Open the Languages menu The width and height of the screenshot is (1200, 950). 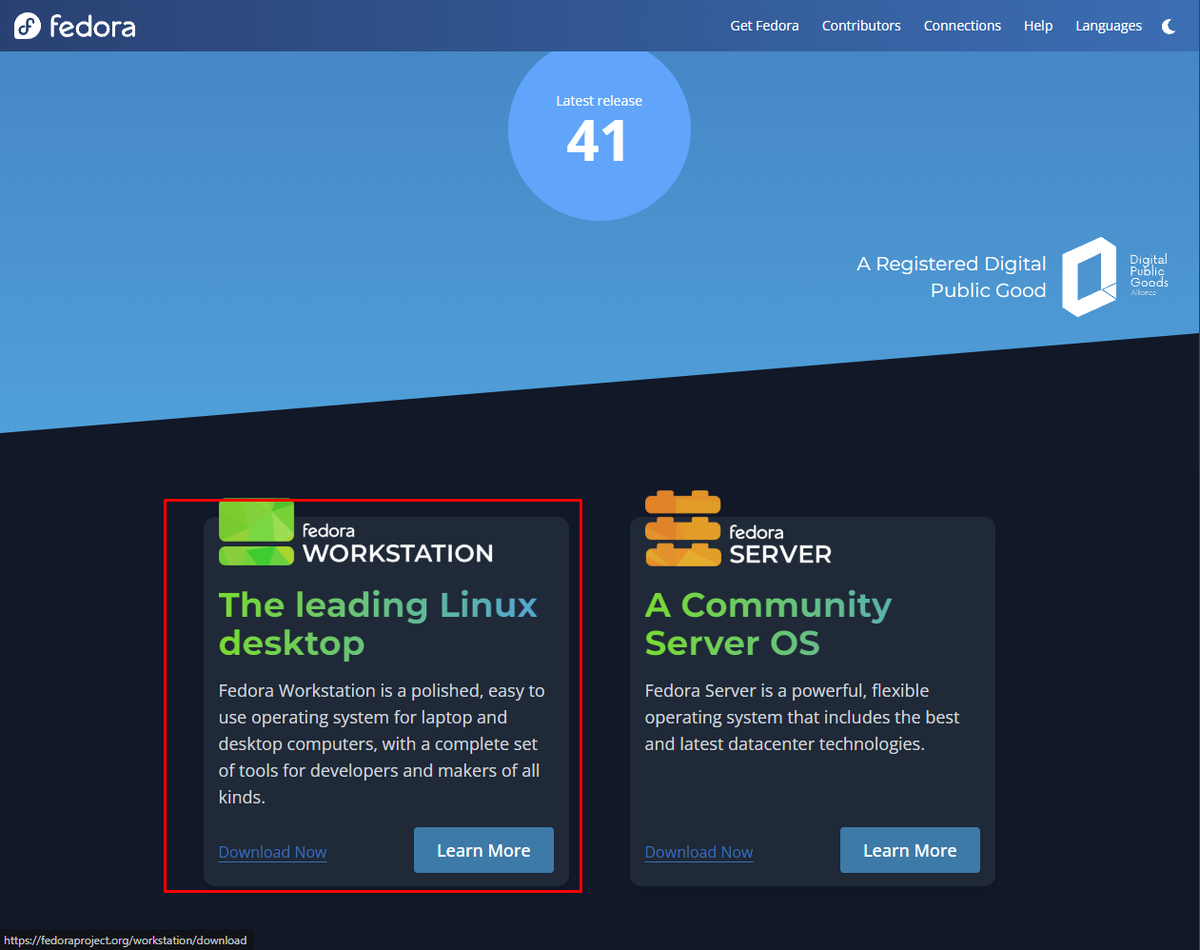pyautogui.click(x=1108, y=26)
